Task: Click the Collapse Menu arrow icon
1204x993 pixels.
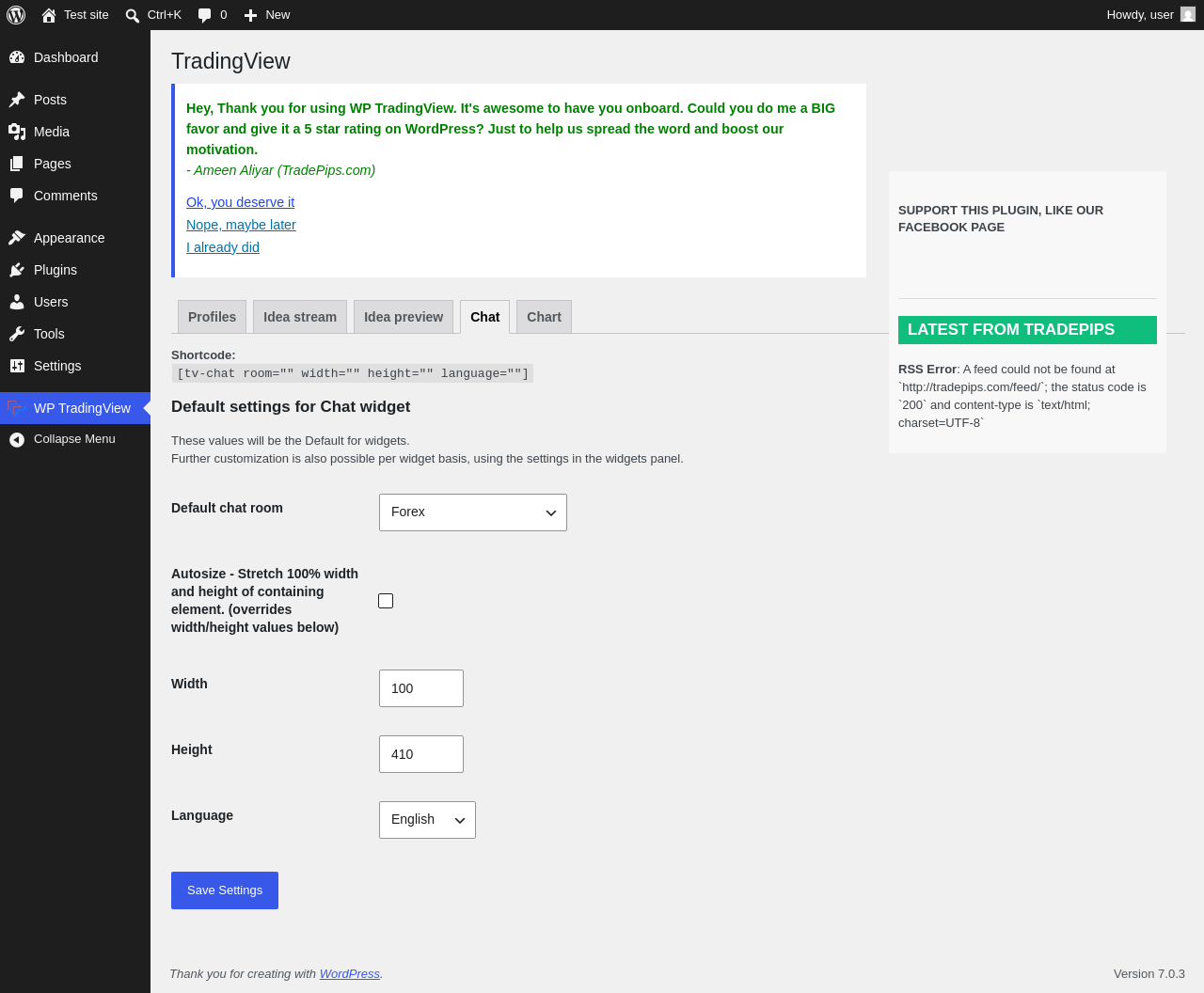Action: coord(17,439)
